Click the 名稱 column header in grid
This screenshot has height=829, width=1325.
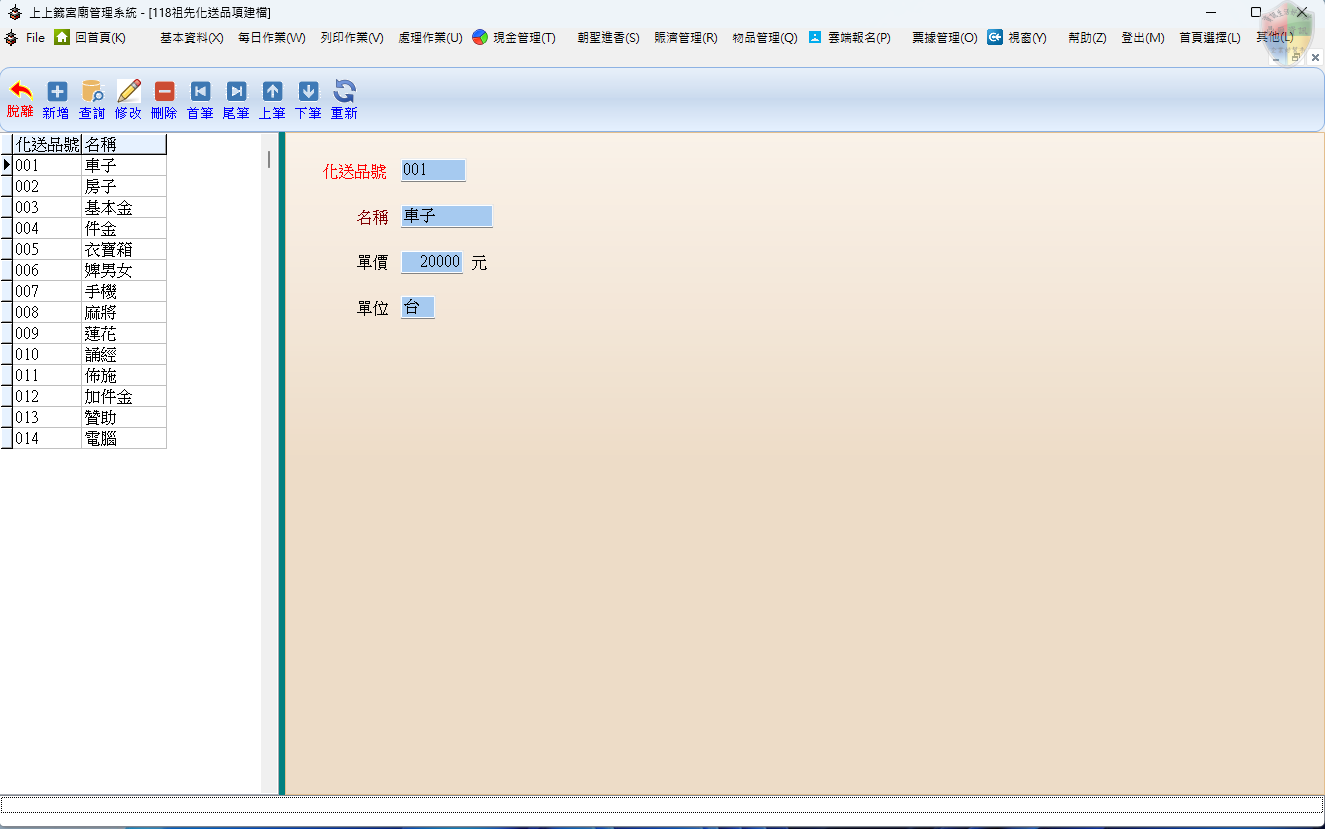pos(123,144)
